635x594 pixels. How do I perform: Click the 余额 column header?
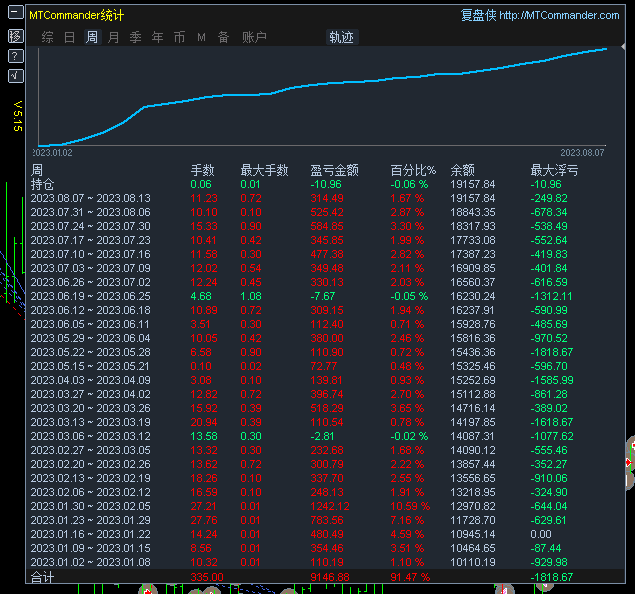[x=462, y=170]
